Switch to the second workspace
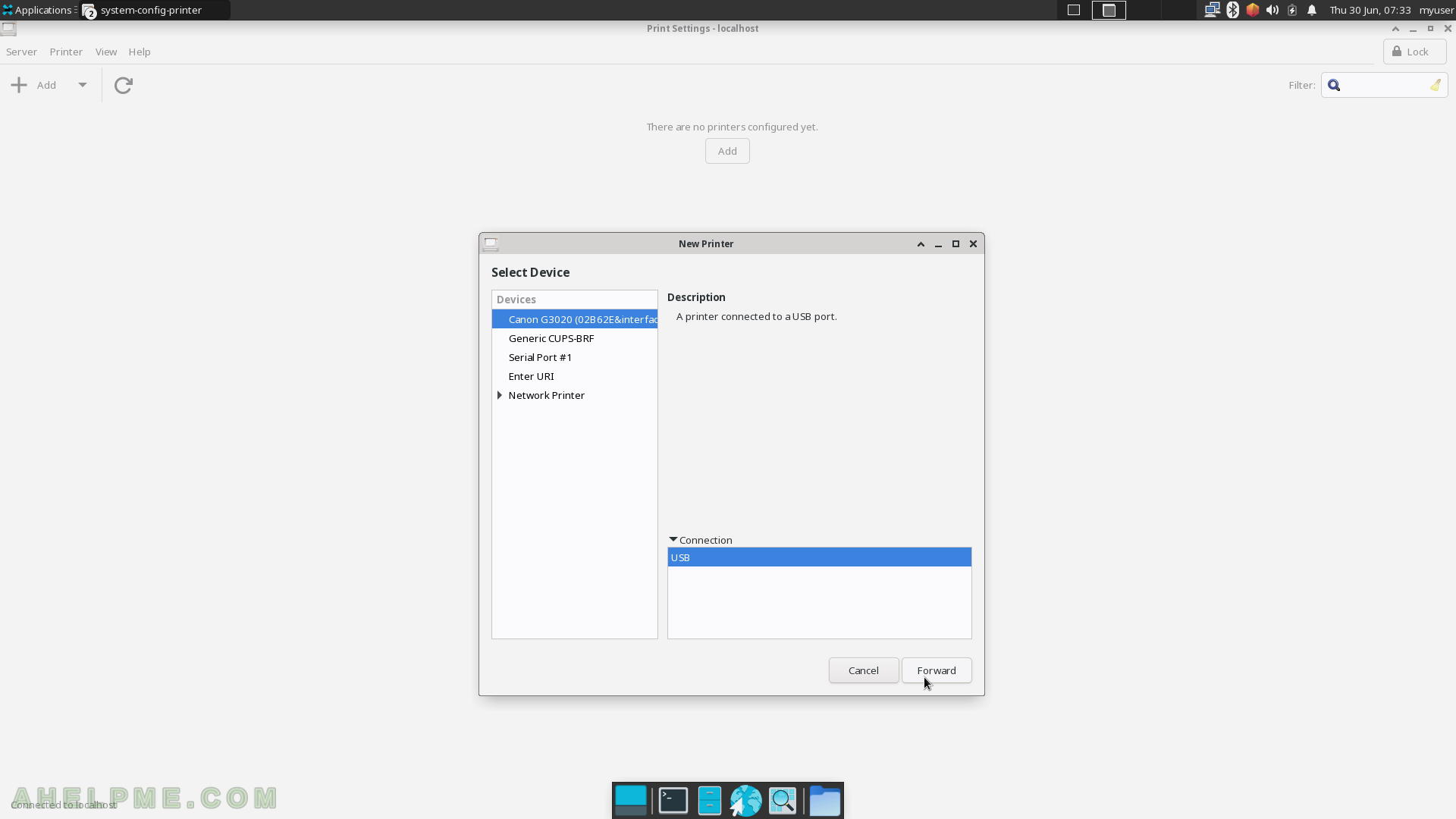The height and width of the screenshot is (819, 1456). coord(1109,10)
